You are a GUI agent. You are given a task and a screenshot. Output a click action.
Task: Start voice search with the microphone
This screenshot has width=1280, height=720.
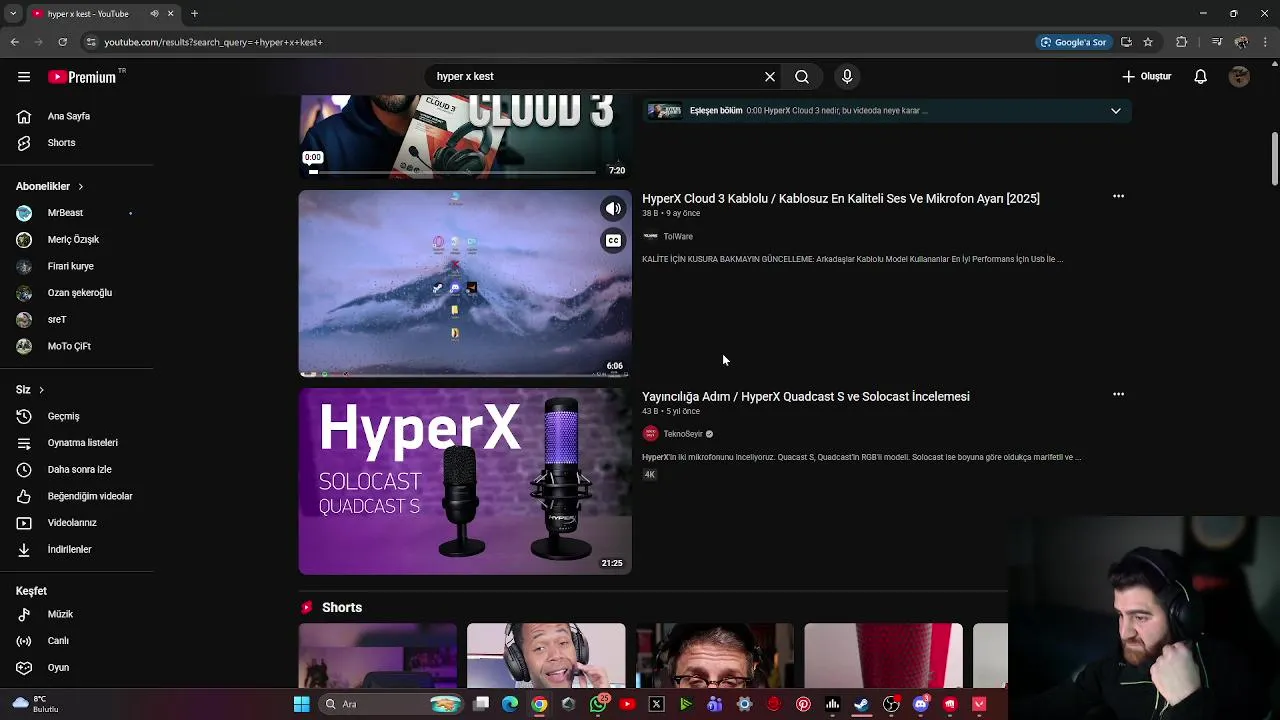[847, 76]
